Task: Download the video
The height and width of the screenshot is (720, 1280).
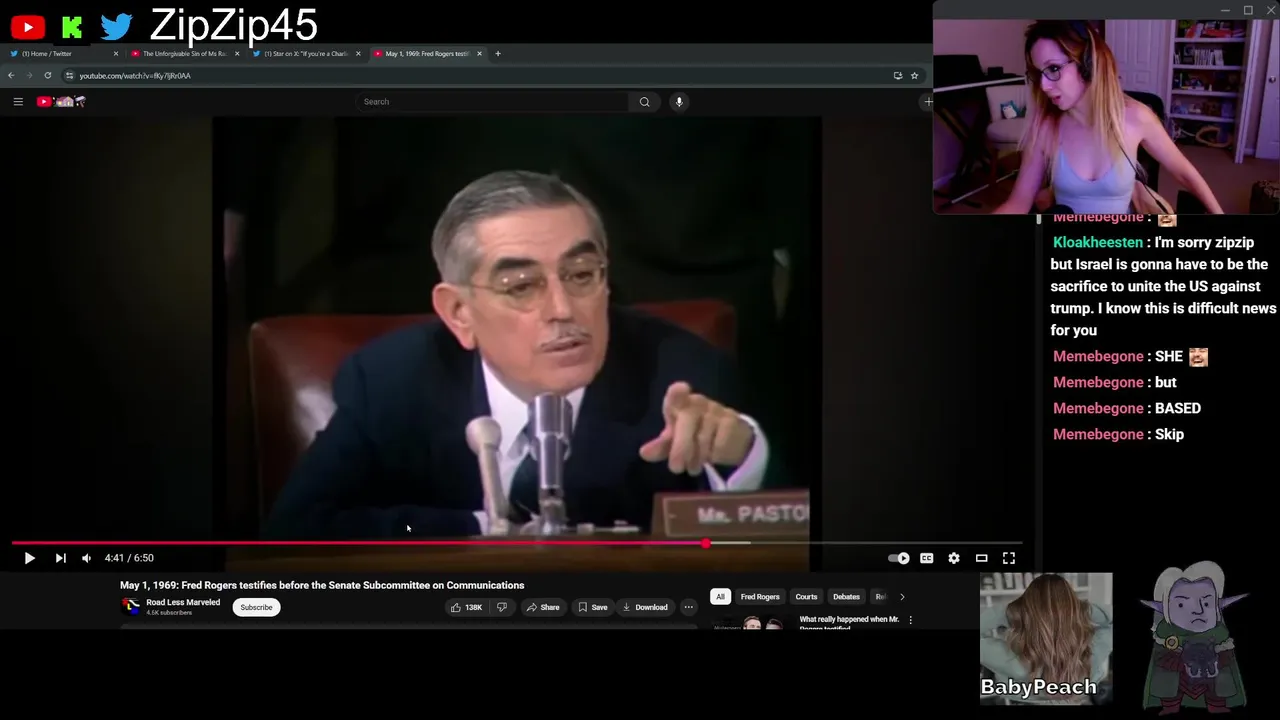Action: tap(645, 607)
